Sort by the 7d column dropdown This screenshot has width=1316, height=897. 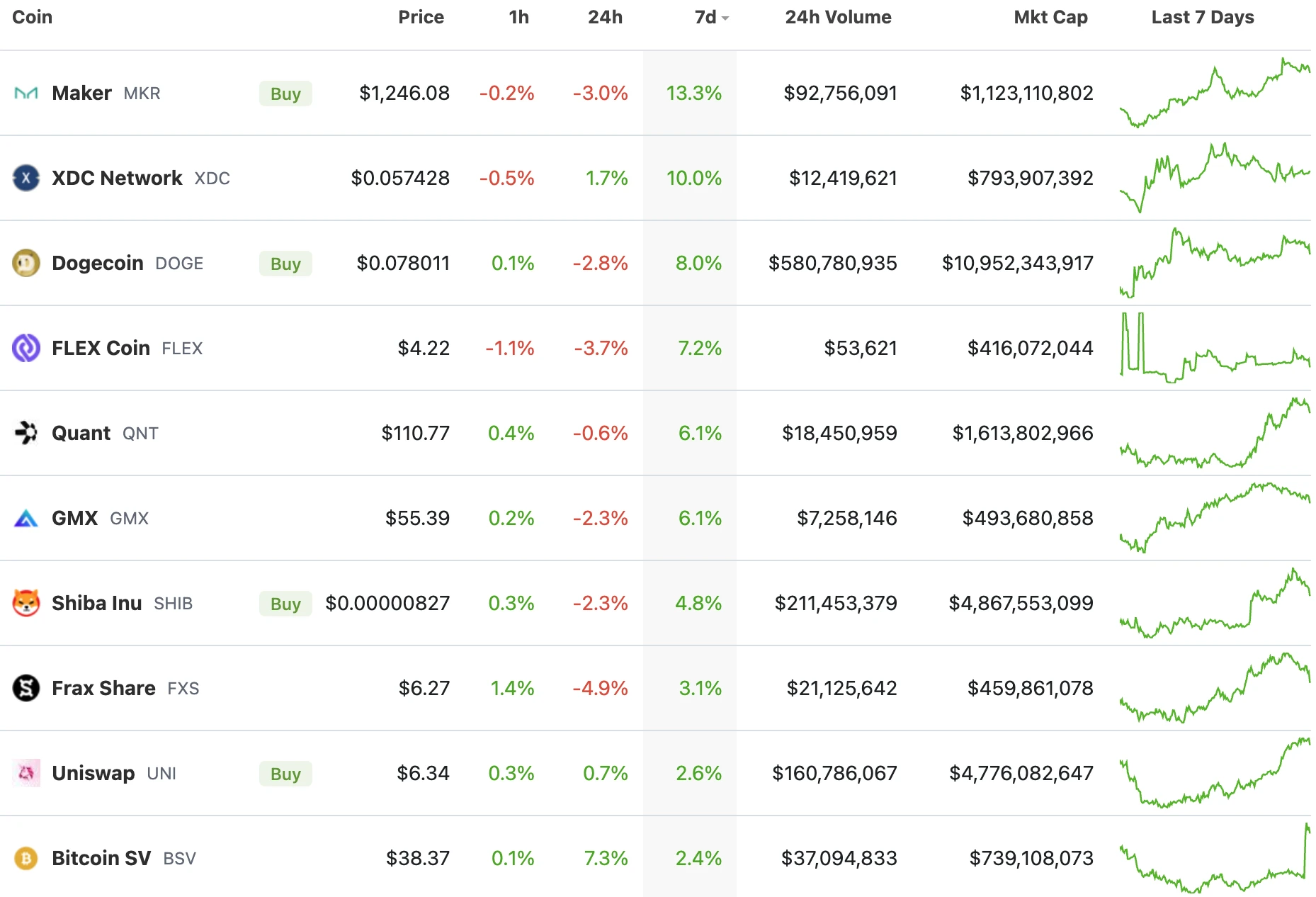[711, 18]
